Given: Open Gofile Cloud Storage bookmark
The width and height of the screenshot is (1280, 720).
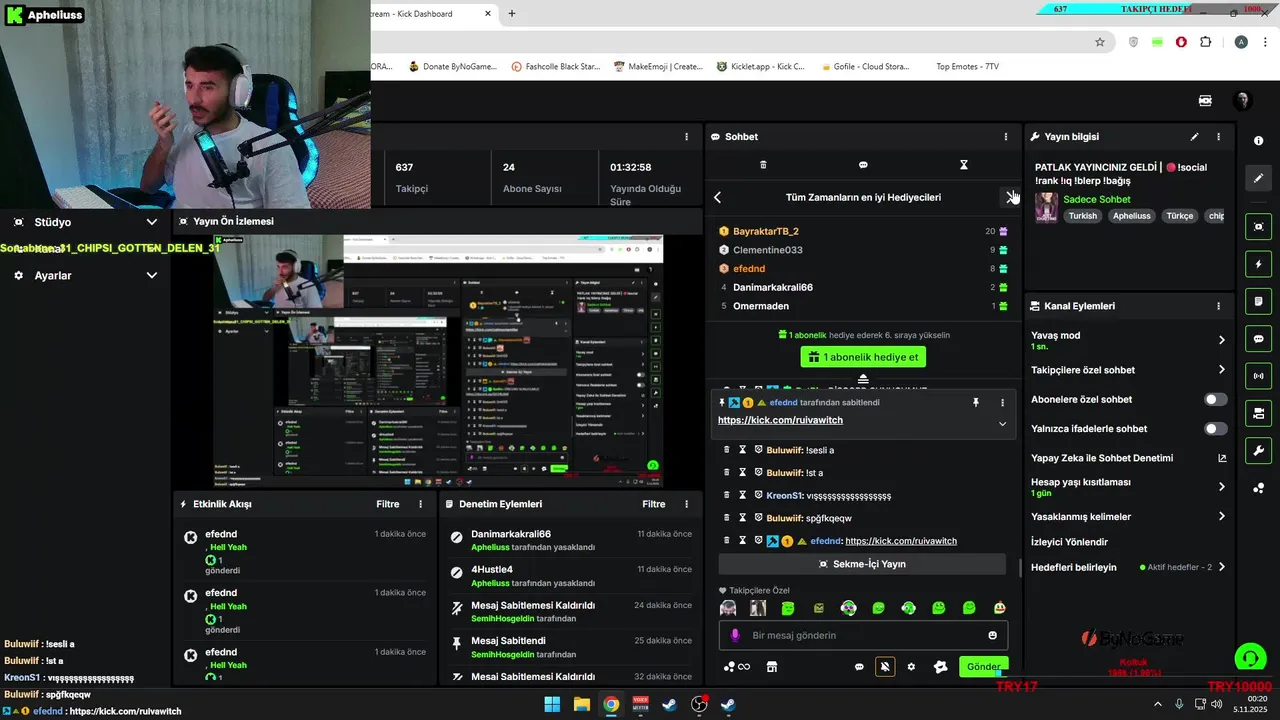Looking at the screenshot, I should coord(864,66).
